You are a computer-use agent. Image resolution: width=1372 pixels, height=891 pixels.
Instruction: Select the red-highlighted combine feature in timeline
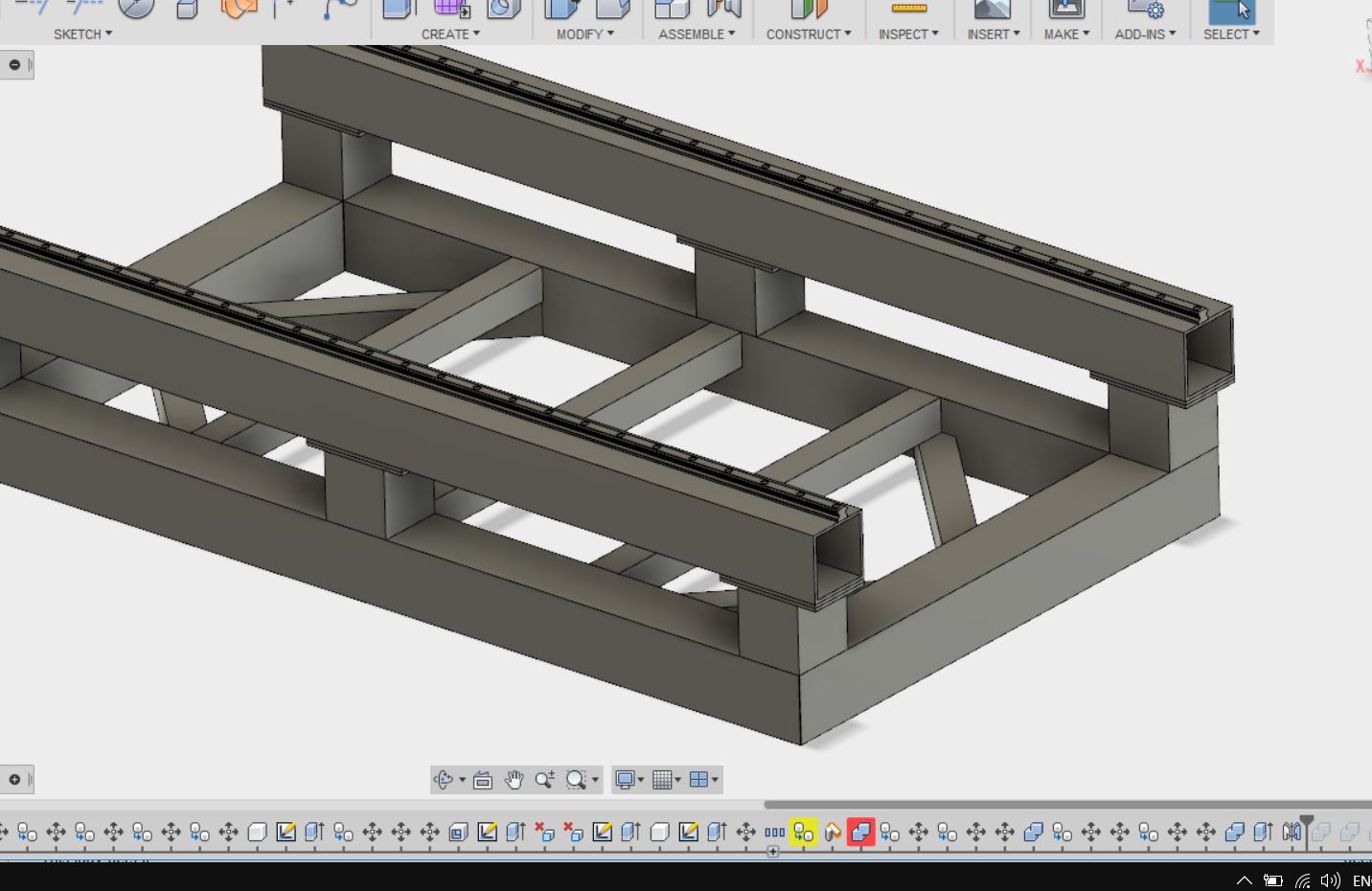[x=861, y=832]
